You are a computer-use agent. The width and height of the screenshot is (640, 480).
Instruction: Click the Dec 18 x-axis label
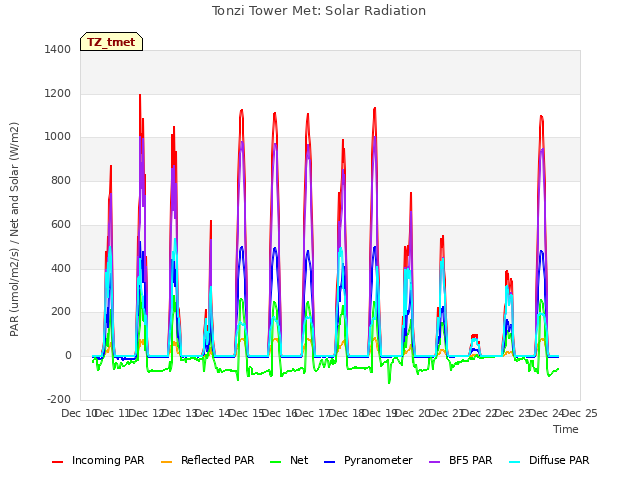coord(346,413)
